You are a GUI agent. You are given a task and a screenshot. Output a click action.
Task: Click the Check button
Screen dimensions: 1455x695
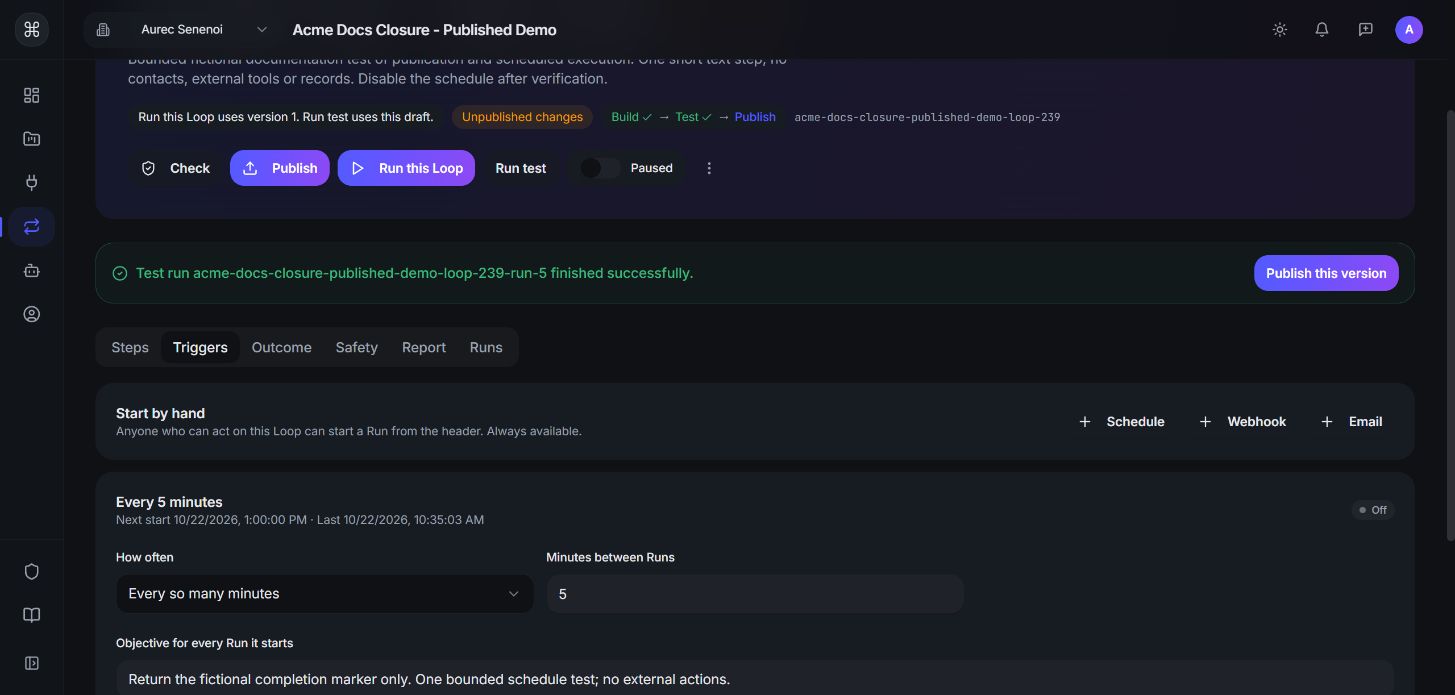pos(175,168)
